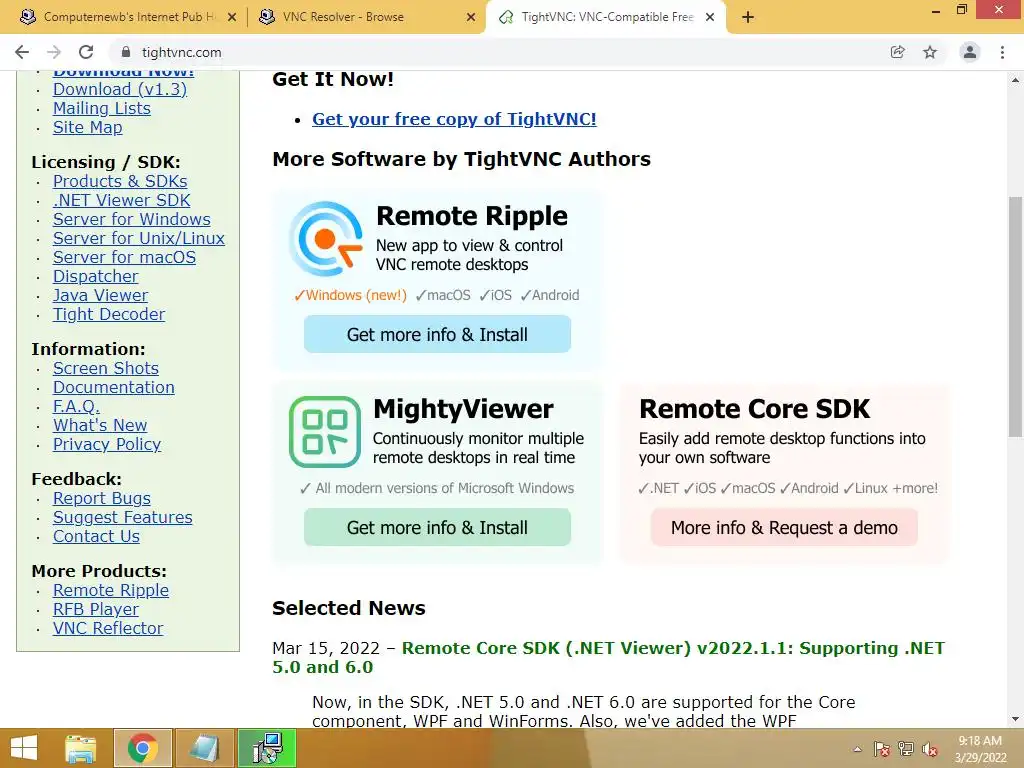Open the VNC Reflector link
The height and width of the screenshot is (768, 1024).
pyautogui.click(x=108, y=628)
